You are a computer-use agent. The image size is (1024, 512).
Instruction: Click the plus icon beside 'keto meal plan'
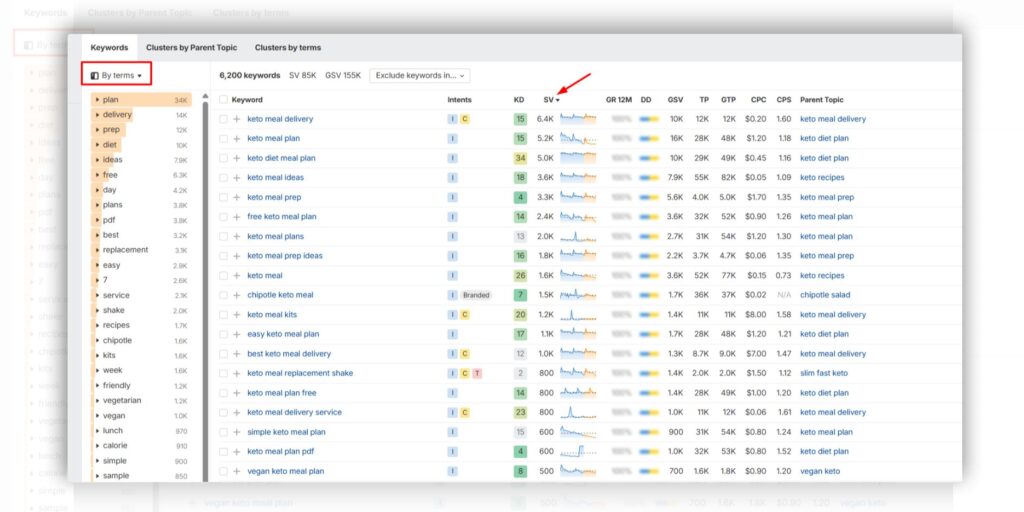coord(236,138)
